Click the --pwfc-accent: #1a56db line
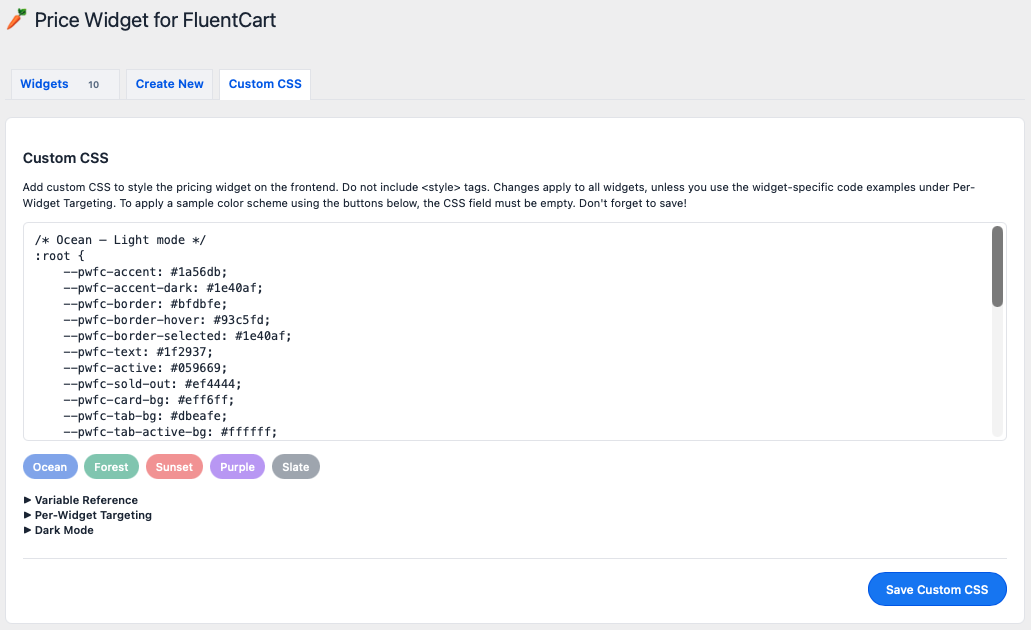Viewport: 1031px width, 630px height. (145, 272)
